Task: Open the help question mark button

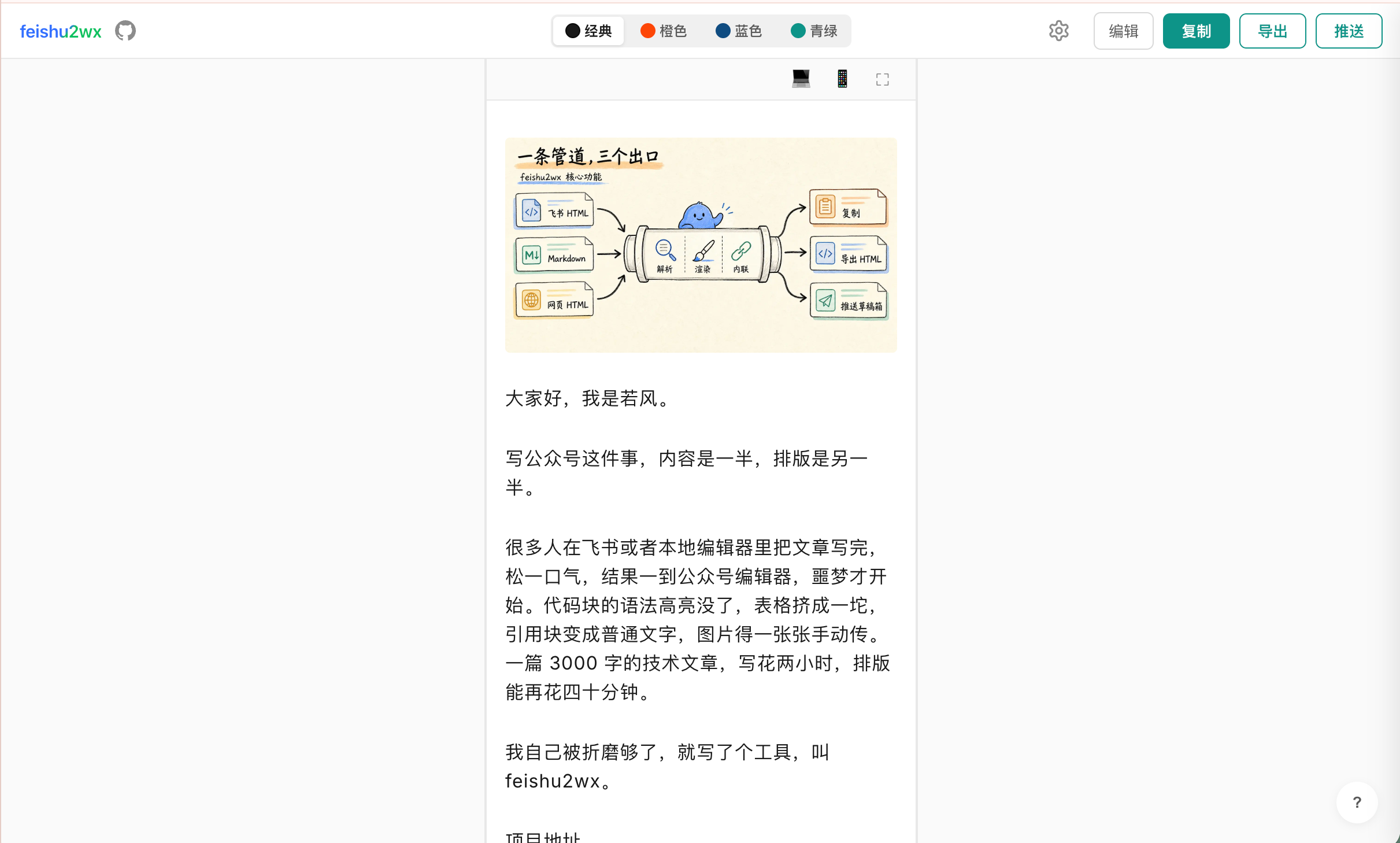Action: (x=1357, y=803)
